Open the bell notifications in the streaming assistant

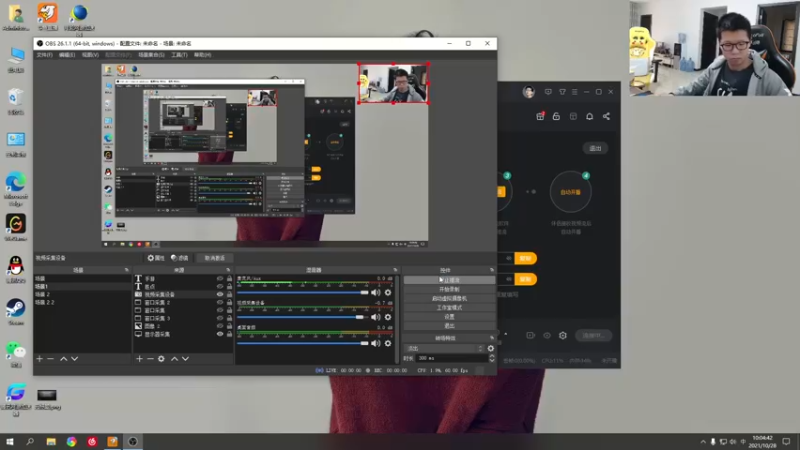589,116
